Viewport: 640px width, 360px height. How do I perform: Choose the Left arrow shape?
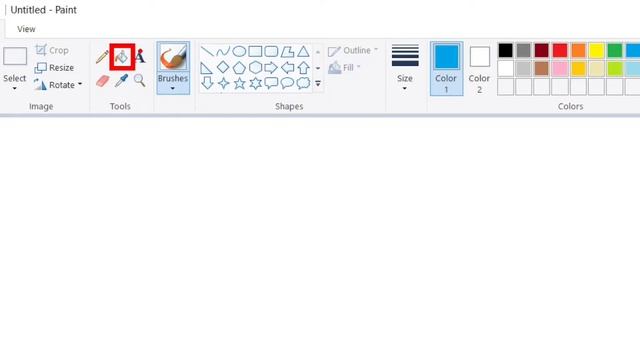click(x=287, y=68)
